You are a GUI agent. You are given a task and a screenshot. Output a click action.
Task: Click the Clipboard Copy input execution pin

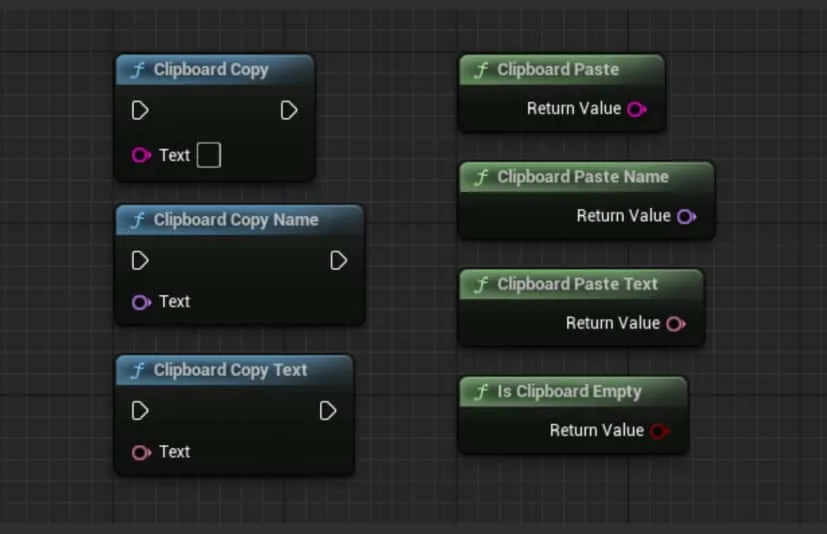[x=140, y=110]
